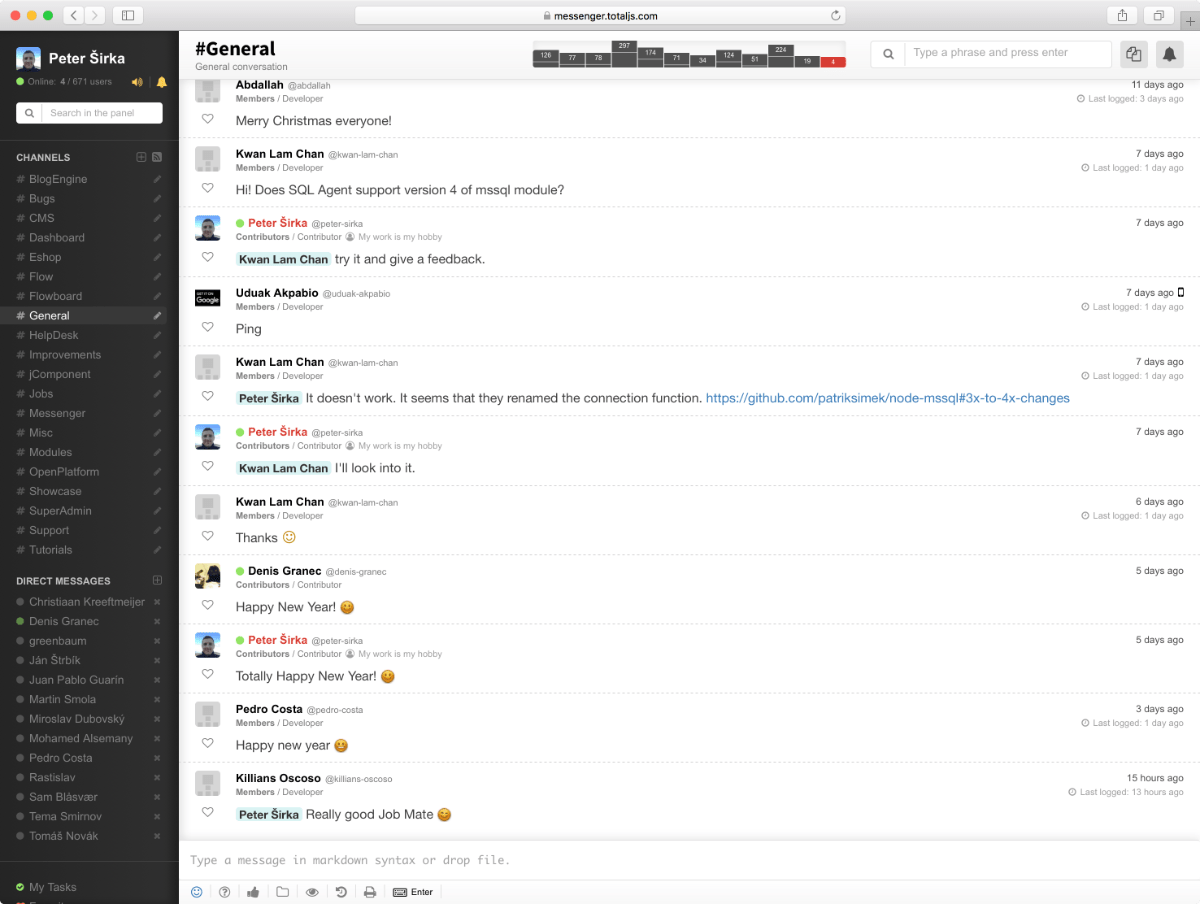Screen dimensions: 1200x904
Task: Click the magnifier icon in the header search
Action: (888, 54)
